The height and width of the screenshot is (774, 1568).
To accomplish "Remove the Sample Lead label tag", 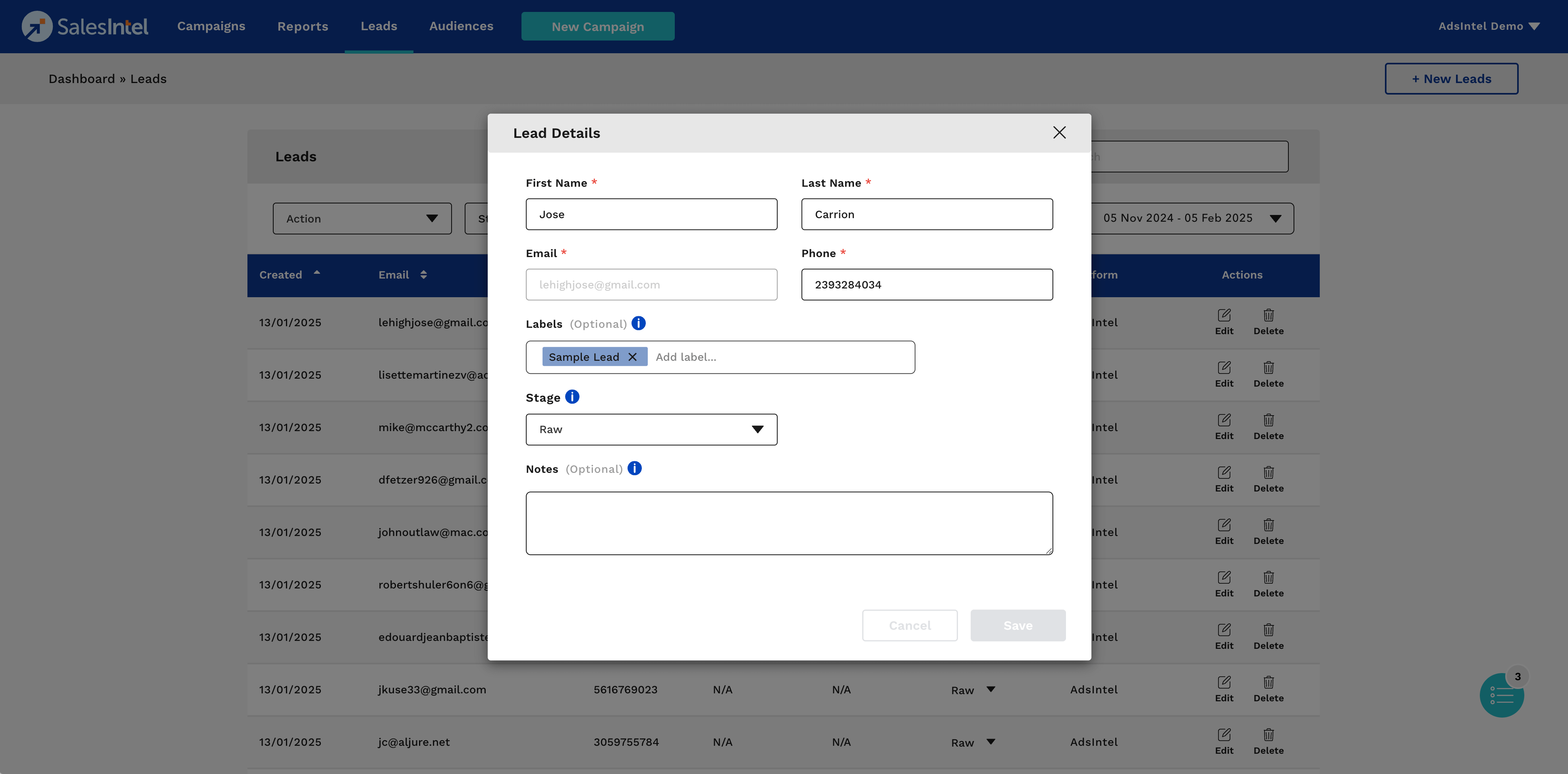I will (632, 357).
